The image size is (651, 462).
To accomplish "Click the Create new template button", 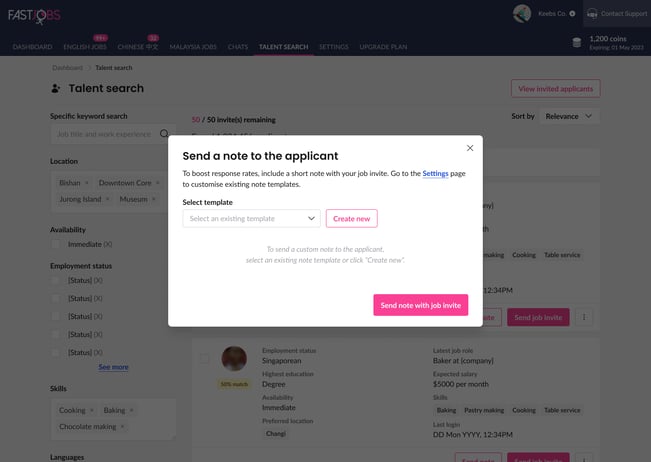I will click(x=352, y=218).
